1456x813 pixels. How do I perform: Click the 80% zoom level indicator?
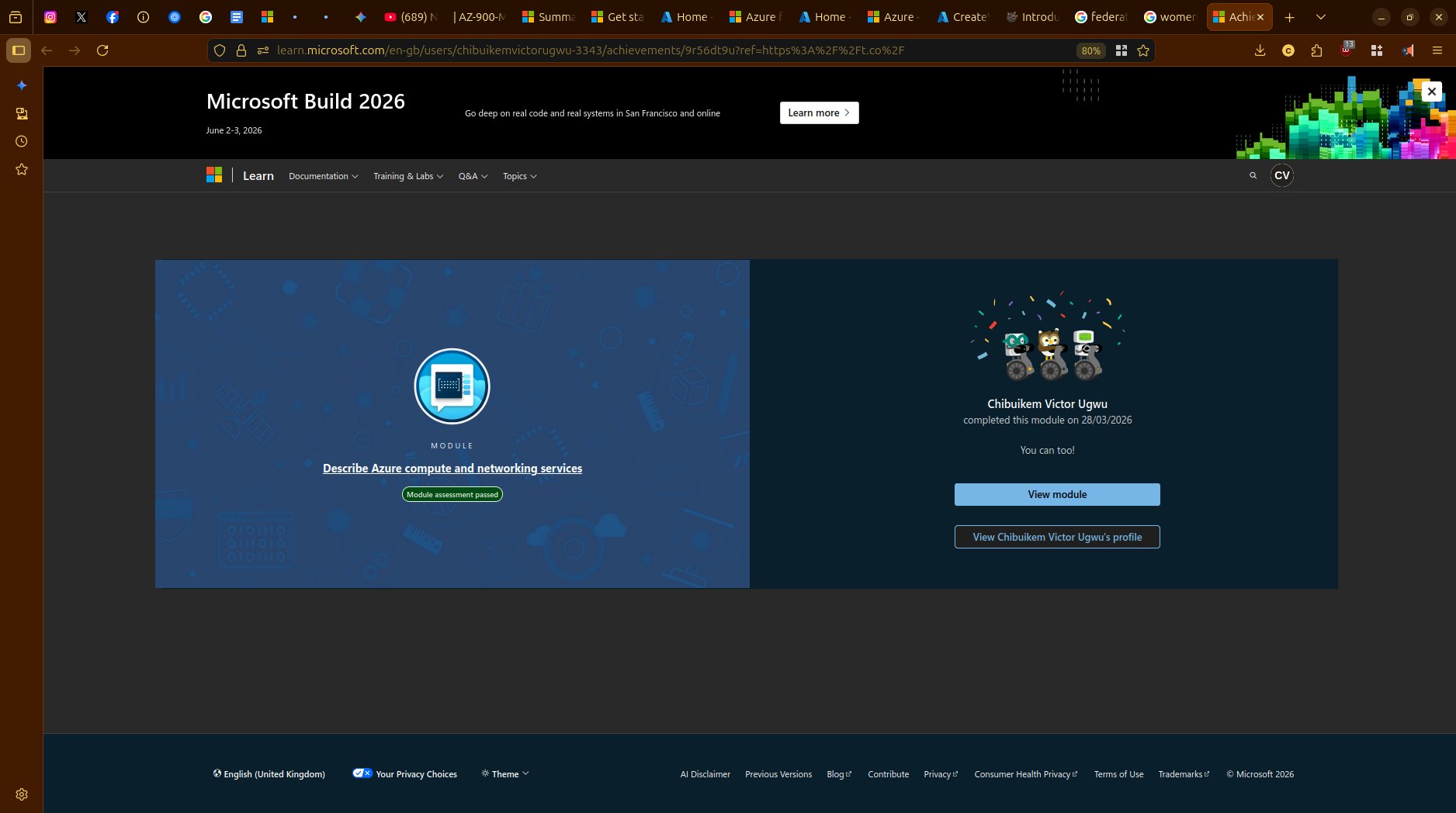pos(1090,50)
